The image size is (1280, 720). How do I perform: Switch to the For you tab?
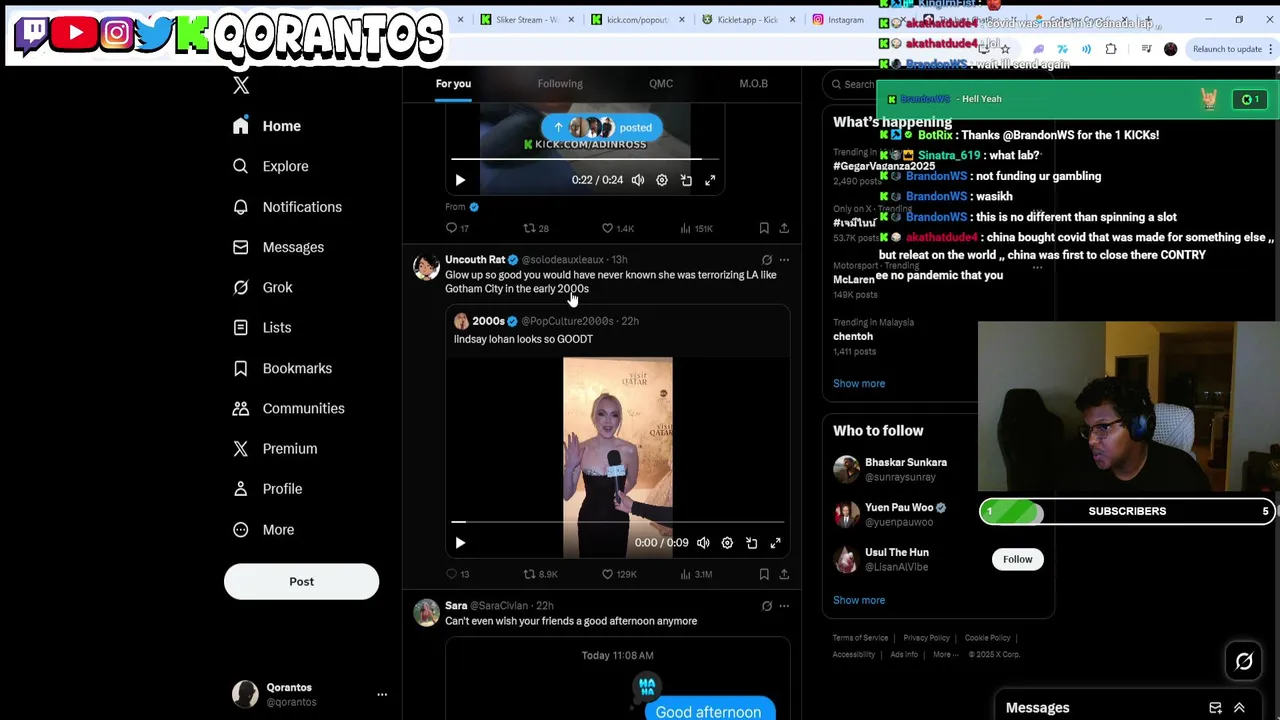click(x=453, y=84)
